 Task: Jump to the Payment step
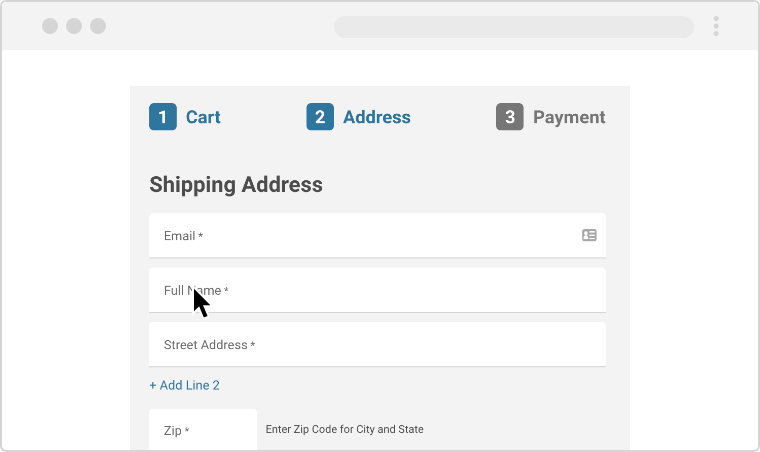coord(569,117)
